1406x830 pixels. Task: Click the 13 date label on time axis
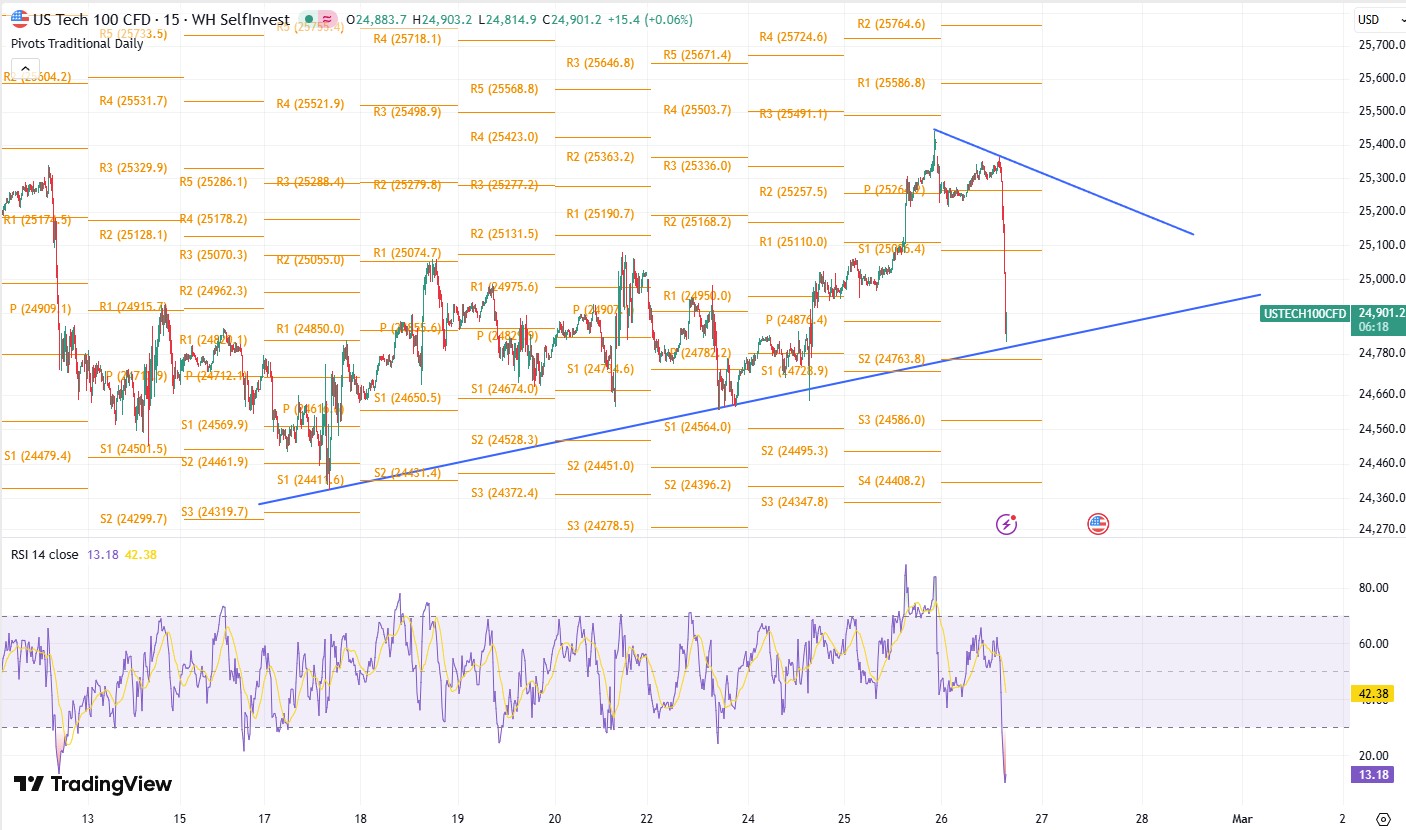point(87,818)
